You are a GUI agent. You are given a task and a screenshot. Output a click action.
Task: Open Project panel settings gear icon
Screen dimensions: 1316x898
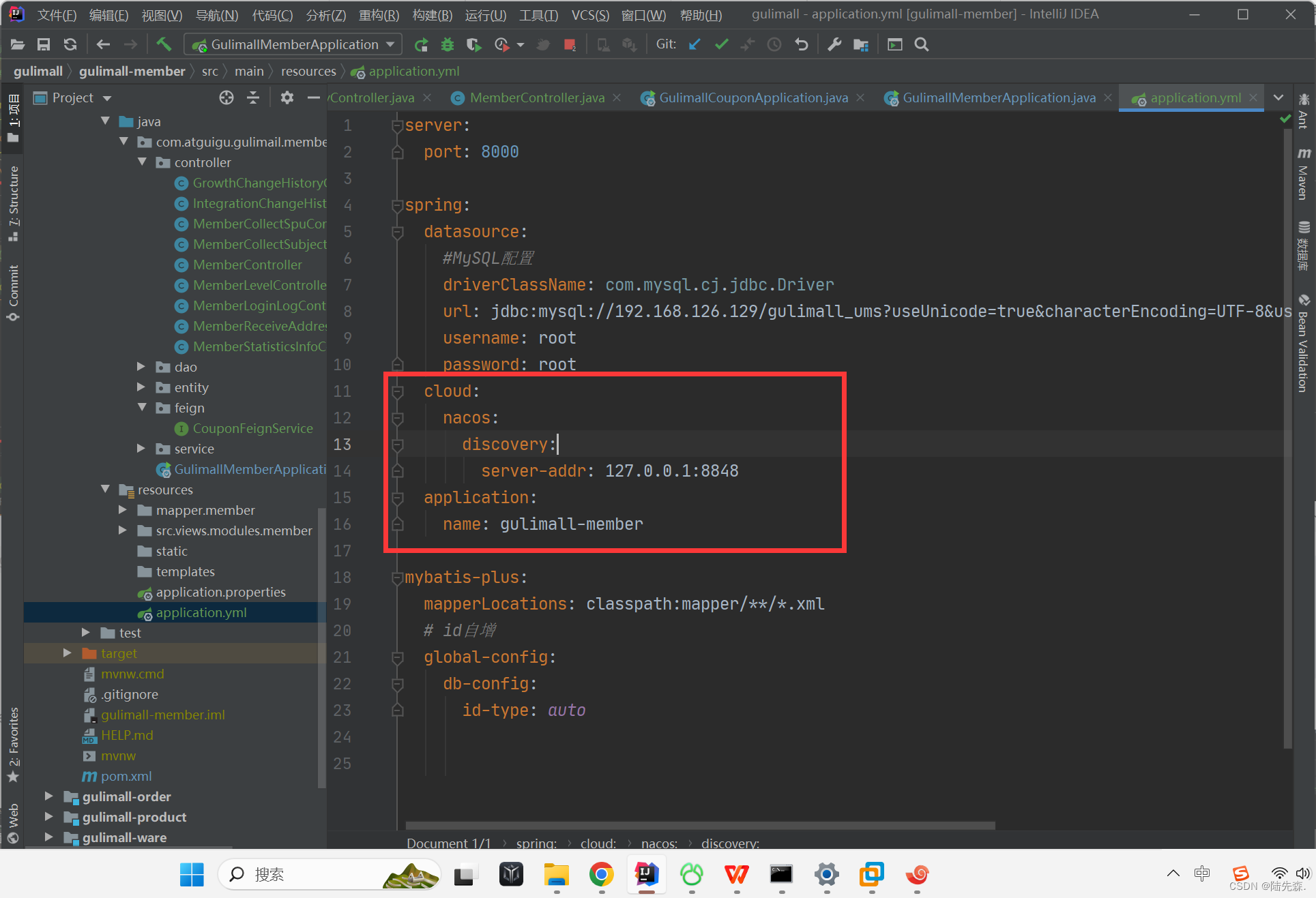point(287,98)
